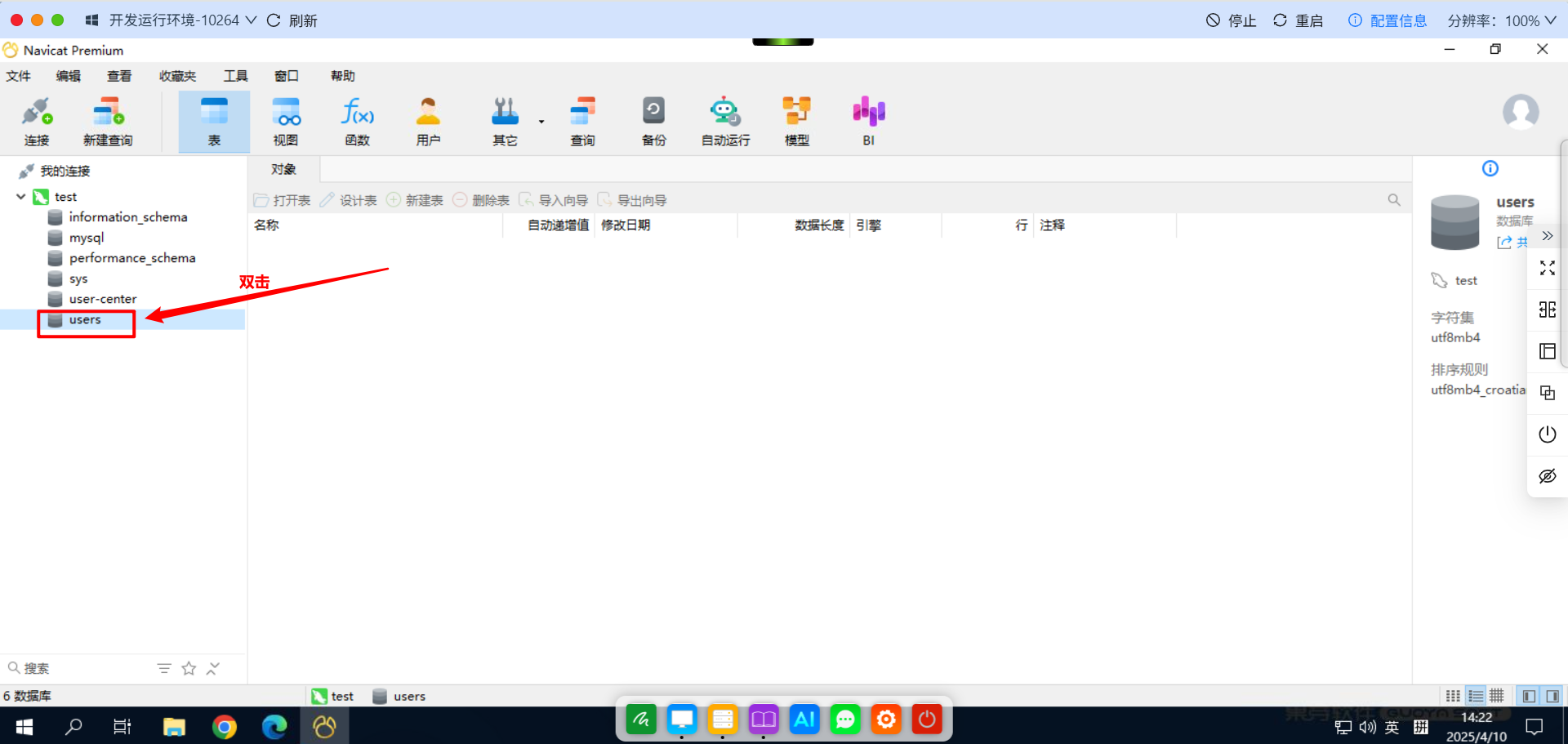
Task: Open the 文件 menu
Action: 19,76
